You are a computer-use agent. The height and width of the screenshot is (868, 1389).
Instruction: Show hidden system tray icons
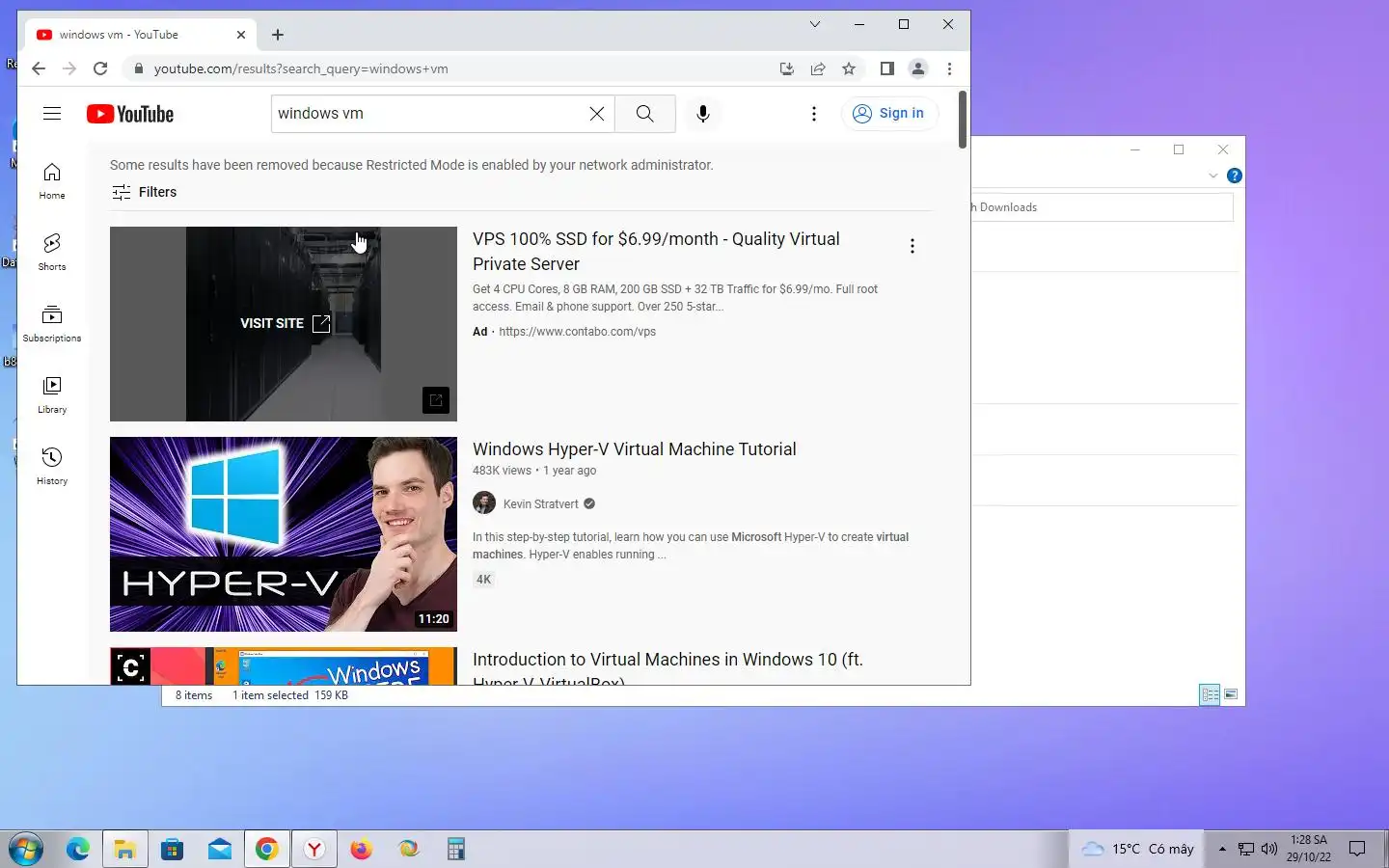tap(1222, 849)
